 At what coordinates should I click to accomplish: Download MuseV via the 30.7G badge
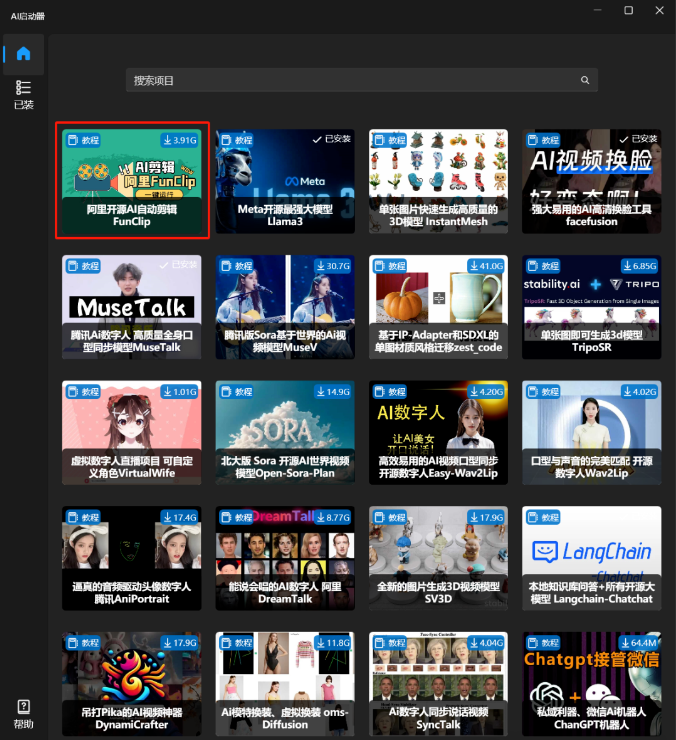click(x=333, y=266)
